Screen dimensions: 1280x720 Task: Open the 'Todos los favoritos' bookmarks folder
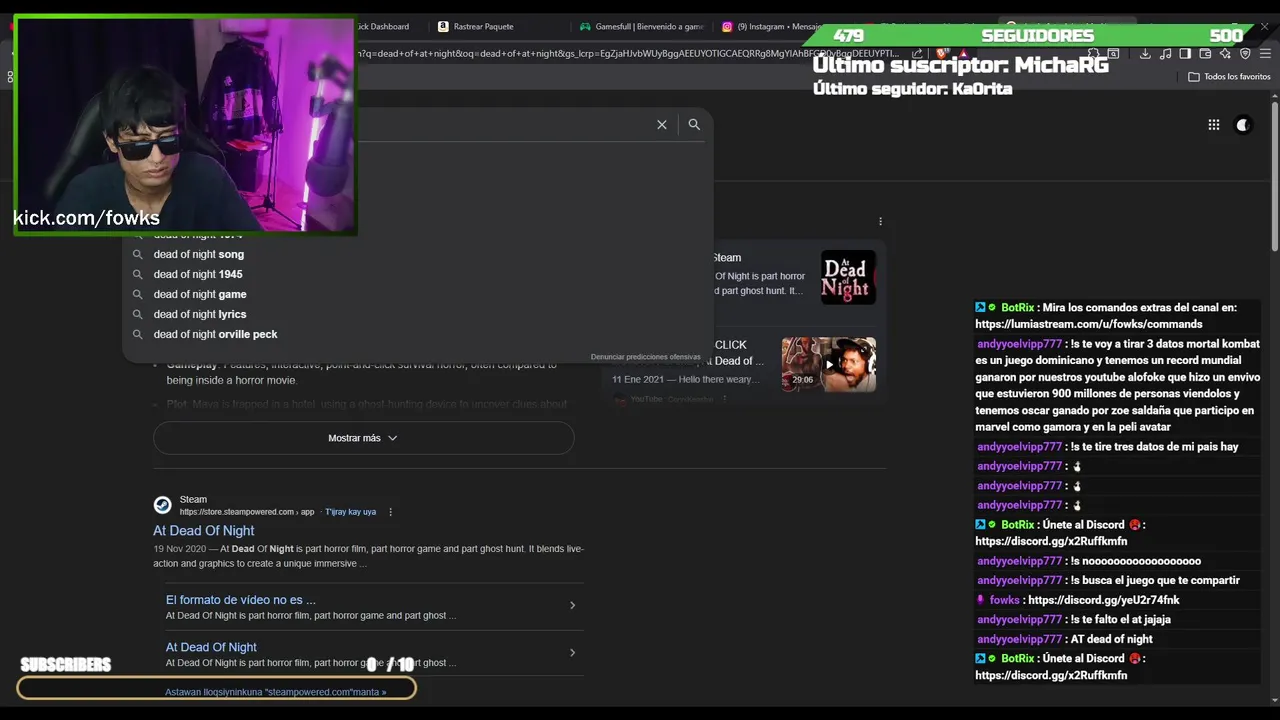tap(1229, 77)
